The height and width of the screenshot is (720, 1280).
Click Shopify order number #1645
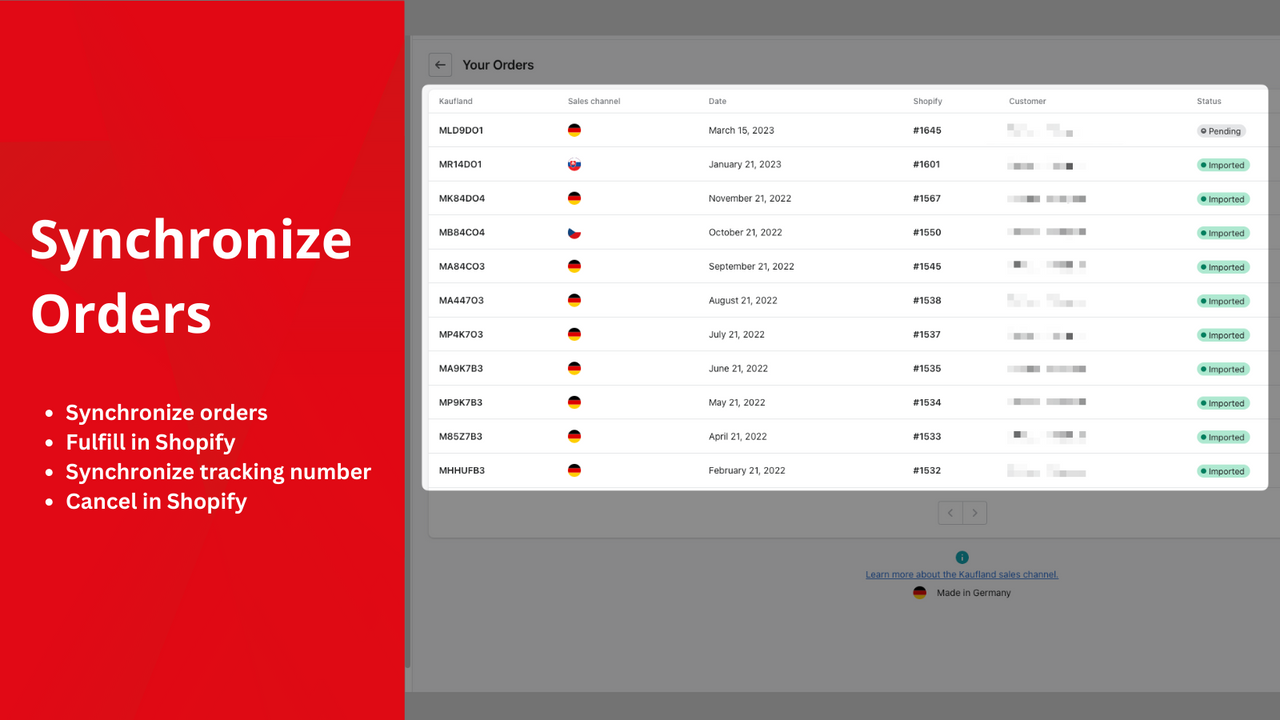(928, 129)
